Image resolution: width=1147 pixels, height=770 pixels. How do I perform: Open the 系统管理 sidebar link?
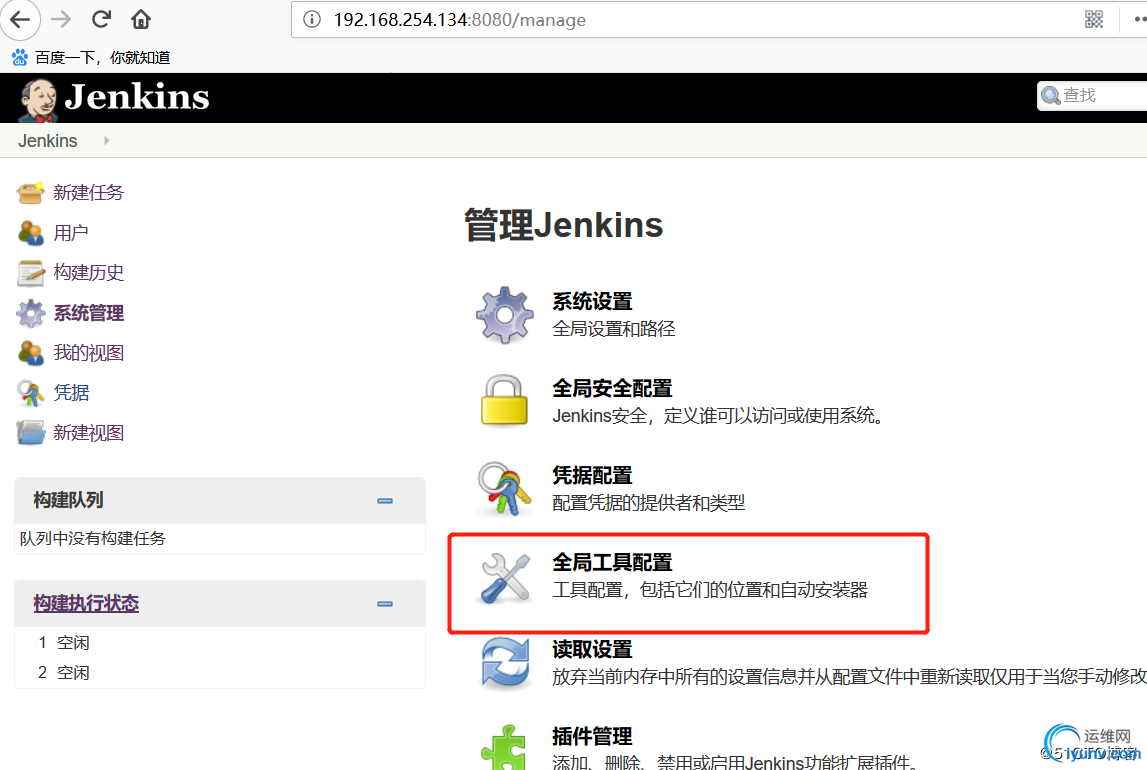(89, 313)
